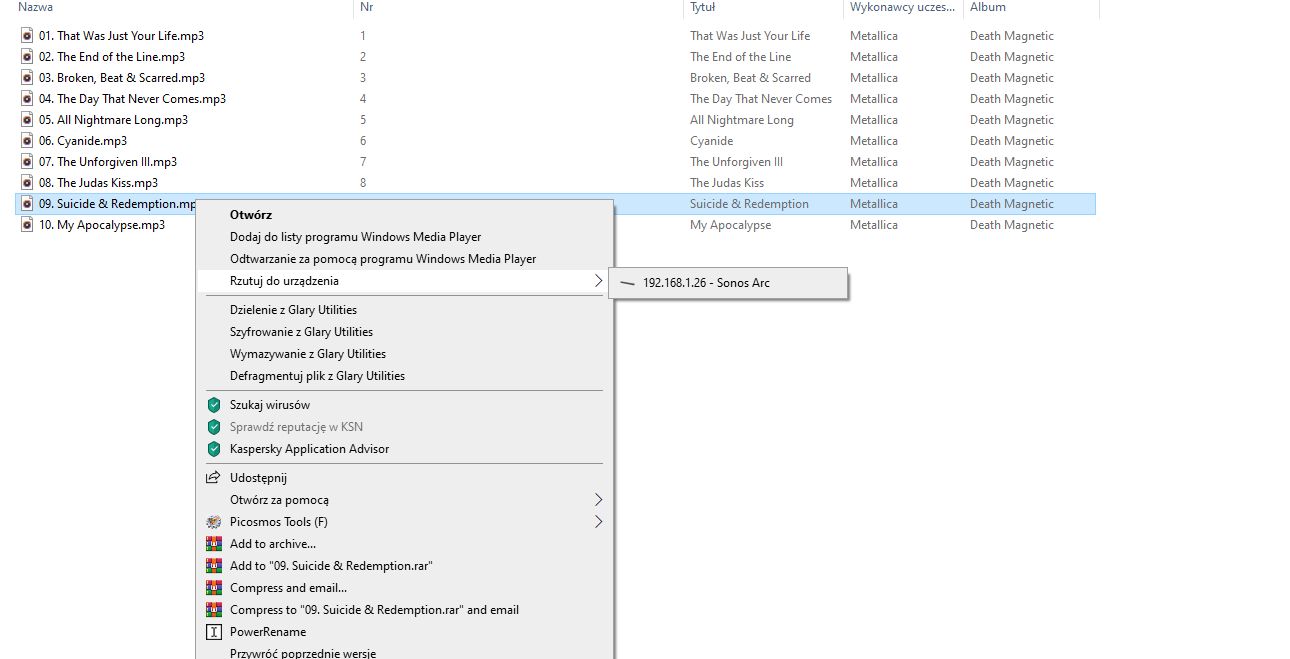The height and width of the screenshot is (659, 1290).
Task: Click the WinRAR icon beside Compress and email
Action: 213,588
